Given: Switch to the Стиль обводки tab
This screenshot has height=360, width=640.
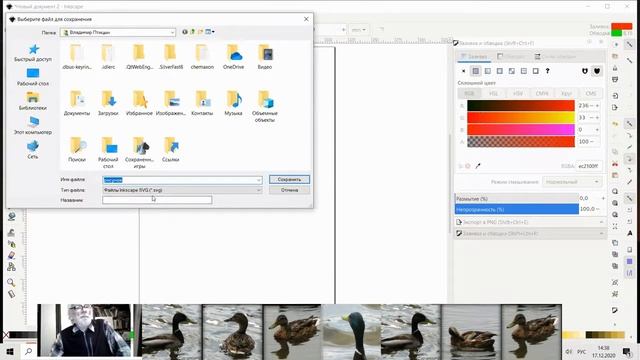Looking at the screenshot, I should click(x=556, y=56).
